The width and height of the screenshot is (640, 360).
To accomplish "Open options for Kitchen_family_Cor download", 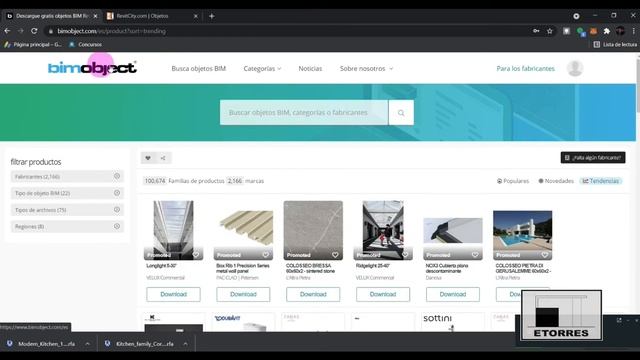I will (x=185, y=344).
